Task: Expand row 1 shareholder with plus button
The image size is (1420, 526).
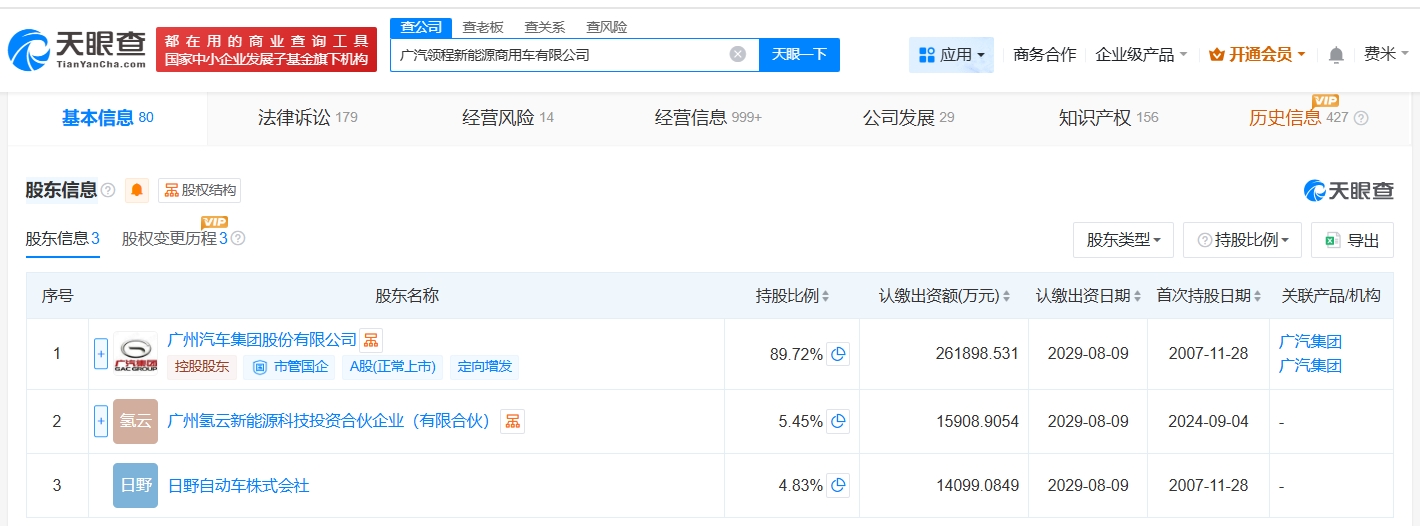Action: pos(100,354)
